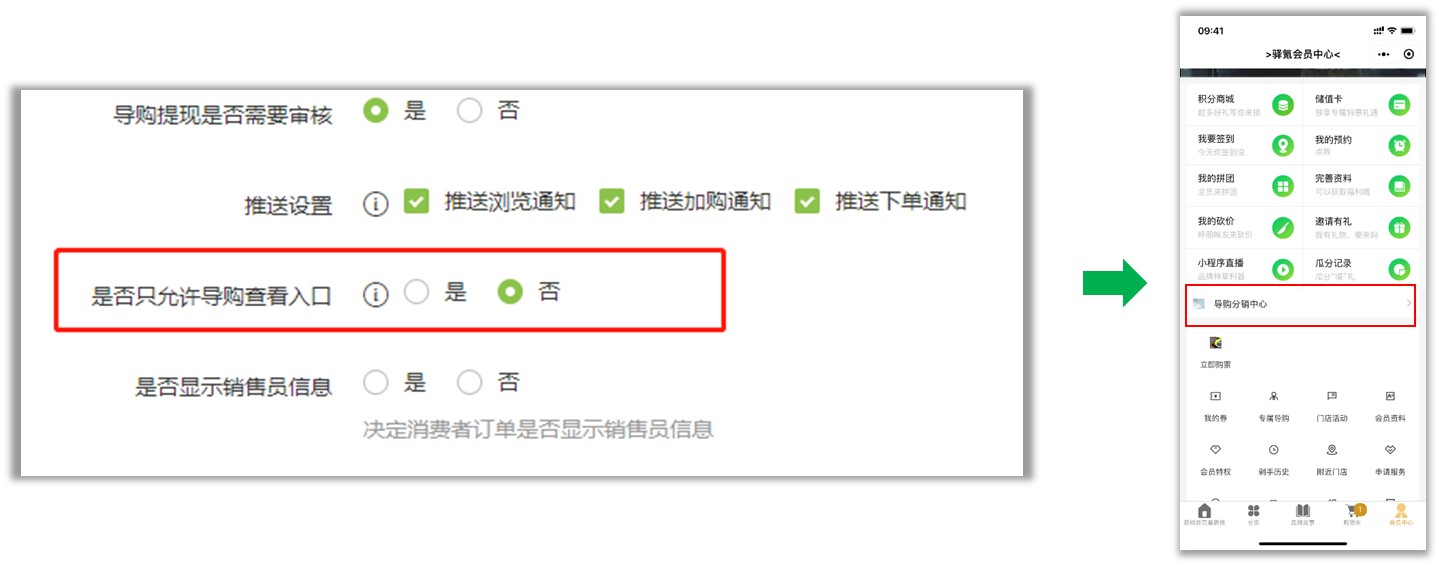Uncheck the 推送浏览通知 checkbox
The image size is (1439, 566).
(416, 201)
